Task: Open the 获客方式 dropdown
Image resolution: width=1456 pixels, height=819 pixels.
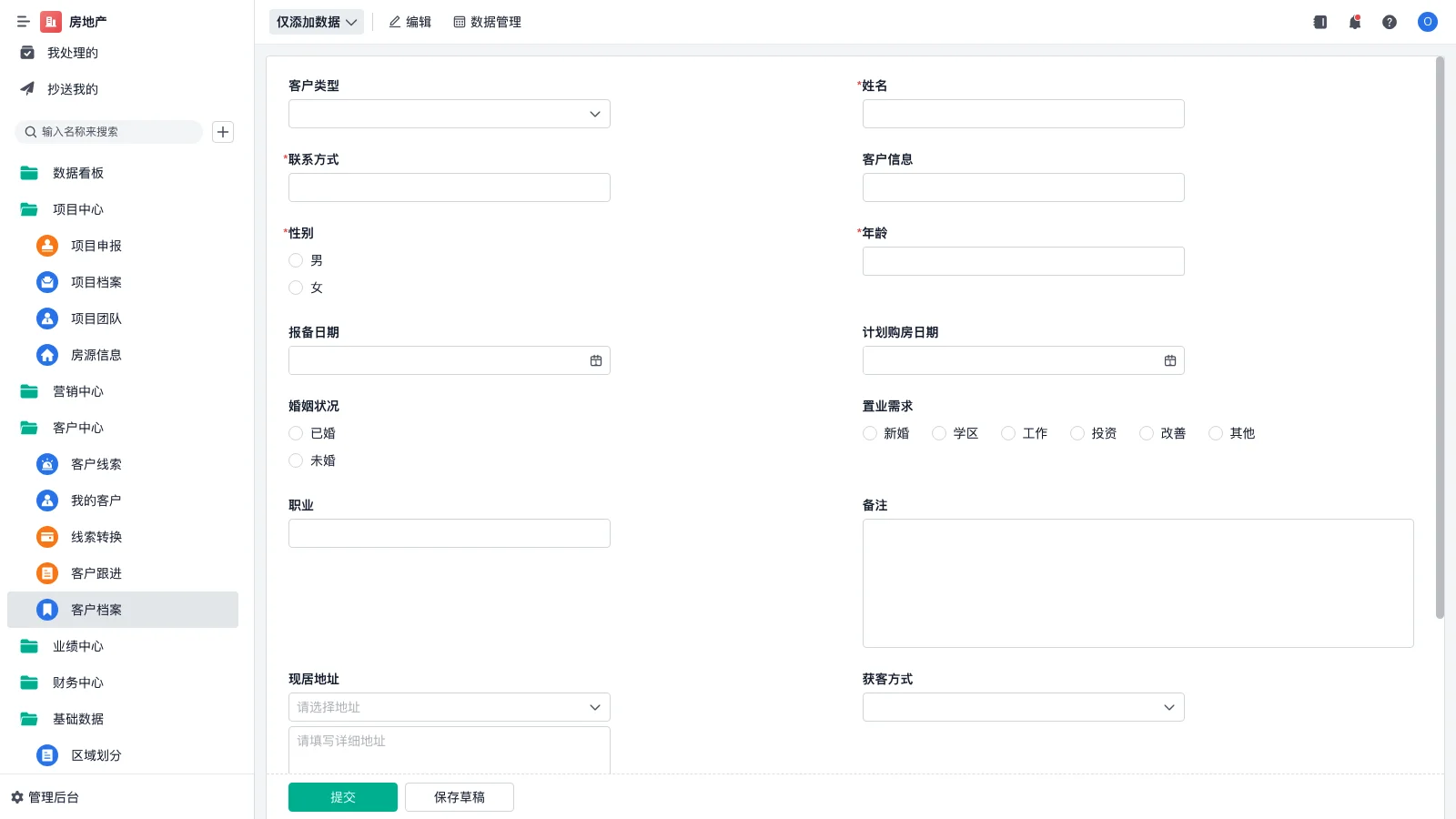Action: [x=1023, y=706]
